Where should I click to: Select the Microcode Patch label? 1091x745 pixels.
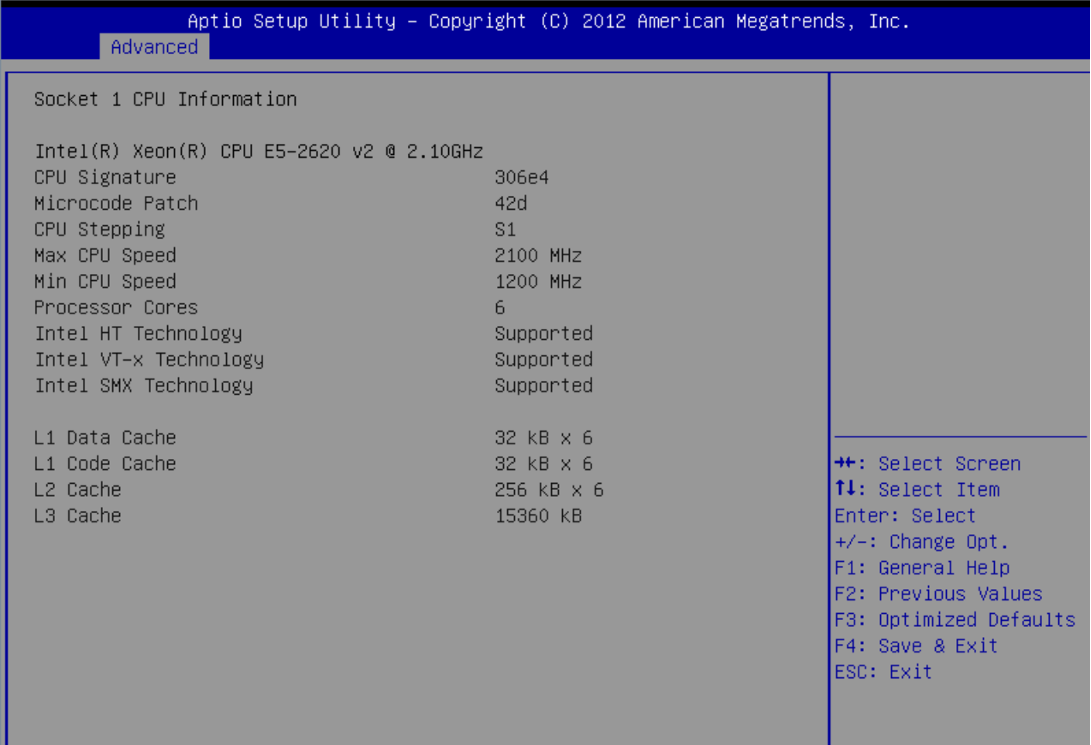(x=116, y=204)
